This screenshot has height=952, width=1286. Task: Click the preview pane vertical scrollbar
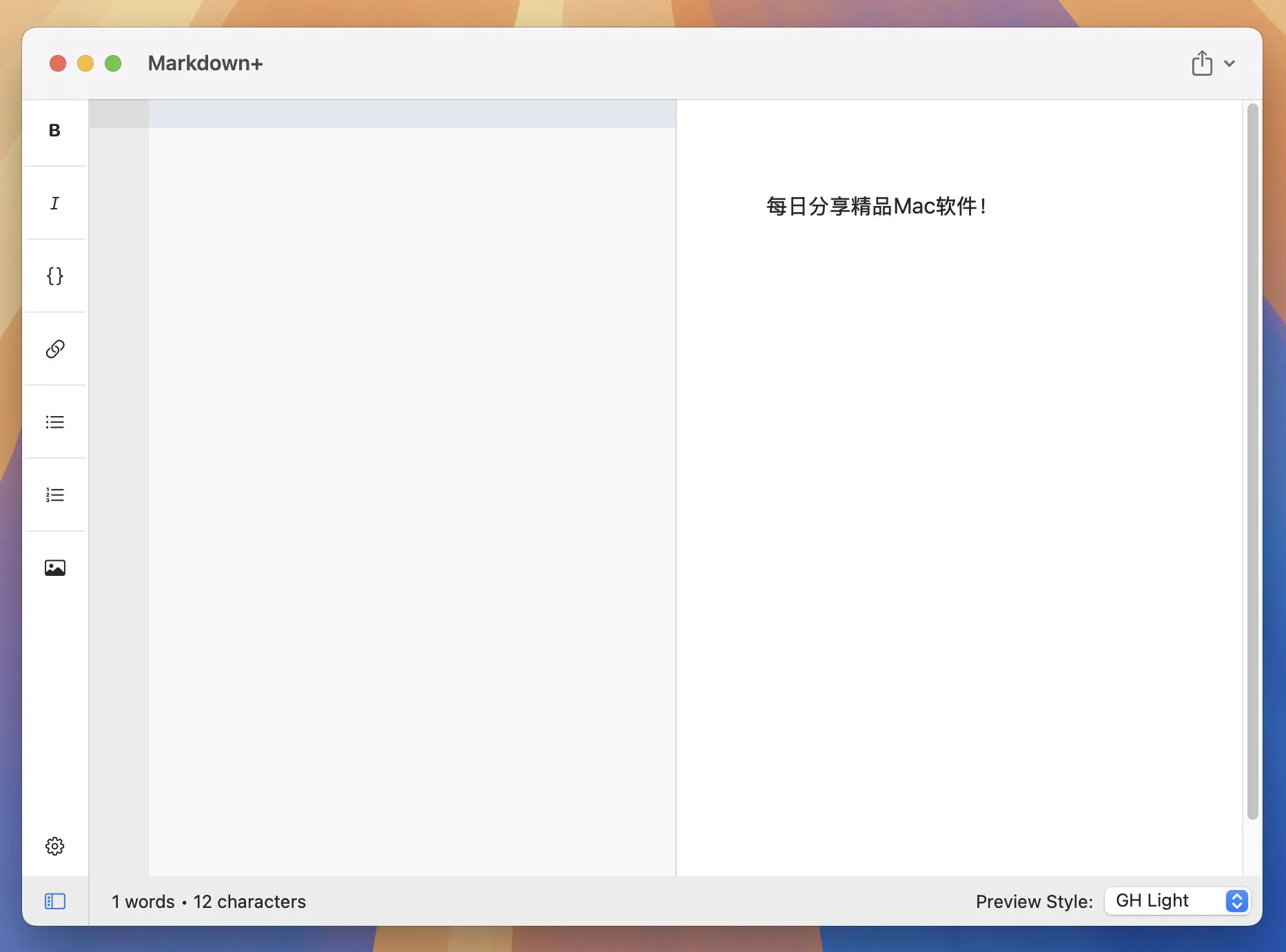(x=1252, y=462)
